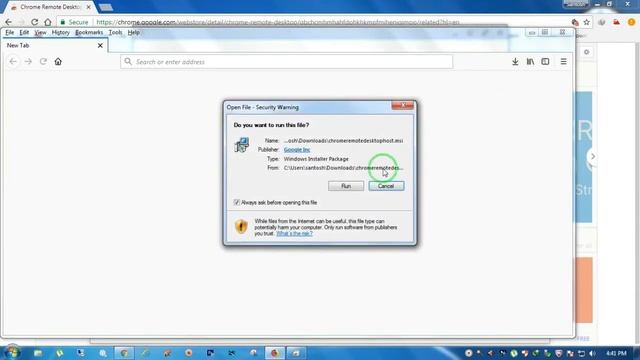
Task: Toggle the Firefox sidebars icon
Action: point(545,62)
